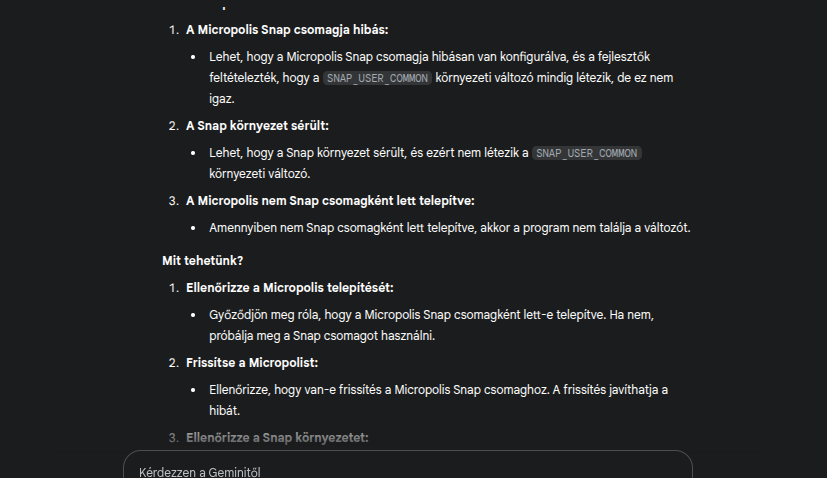Viewport: 827px width, 478px height.
Task: Click heading 'A Micropolis nem Snap csomagként lett telepítve:'
Action: tap(323, 201)
